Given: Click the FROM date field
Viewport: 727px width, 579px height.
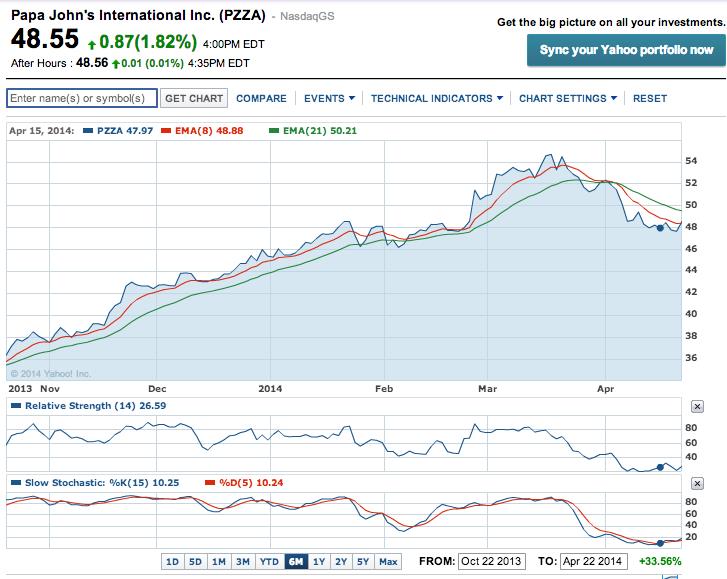Looking at the screenshot, I should (x=491, y=561).
